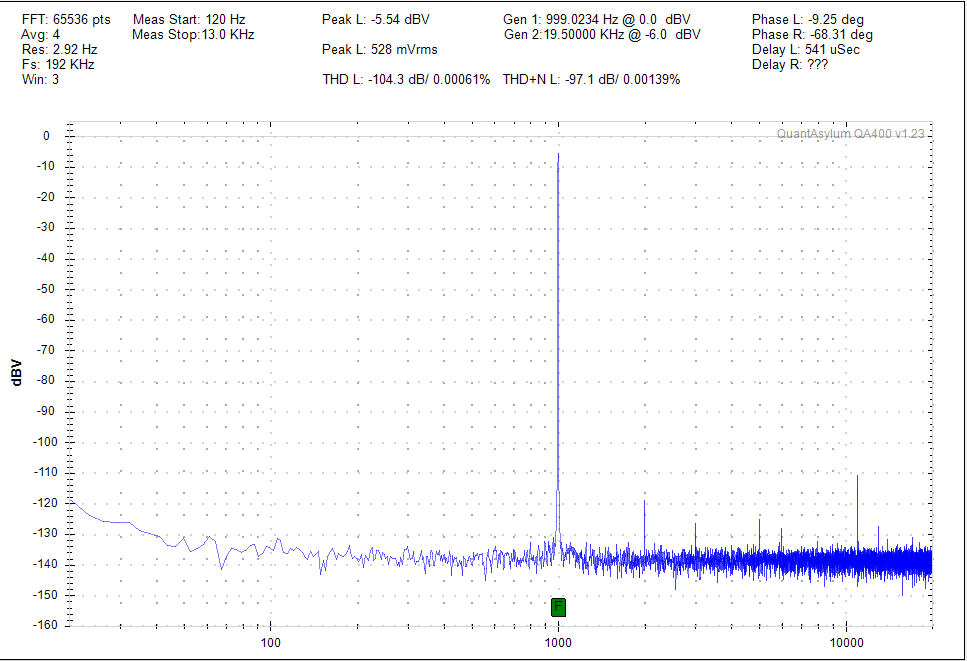967x661 pixels.
Task: Click the 10000 Hz x-axis label
Action: [846, 643]
